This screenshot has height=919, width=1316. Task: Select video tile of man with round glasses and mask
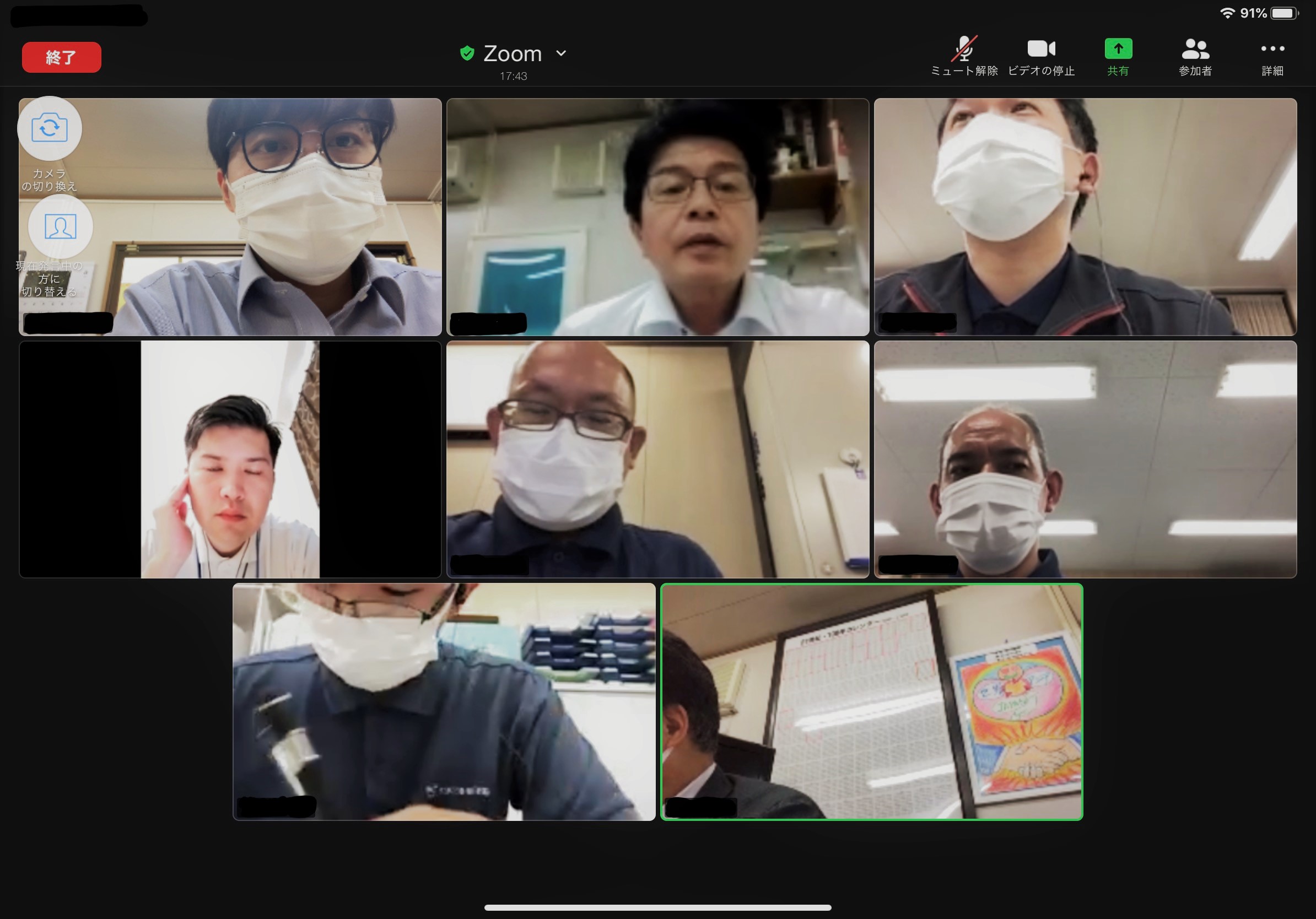click(x=230, y=217)
